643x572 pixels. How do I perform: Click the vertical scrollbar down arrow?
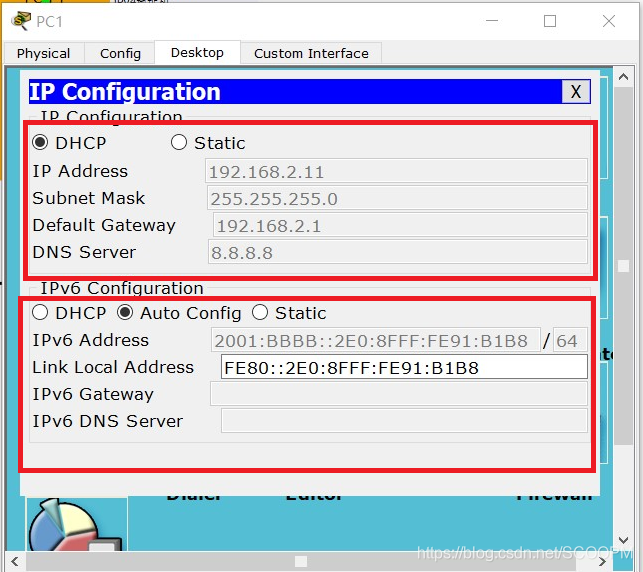coord(623,540)
